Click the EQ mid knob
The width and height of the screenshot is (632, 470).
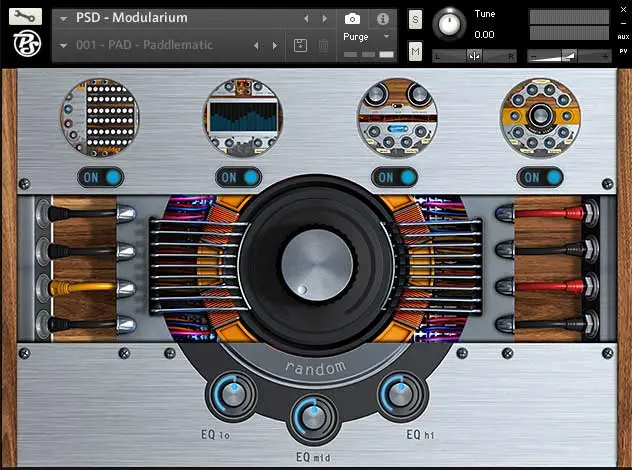(313, 419)
